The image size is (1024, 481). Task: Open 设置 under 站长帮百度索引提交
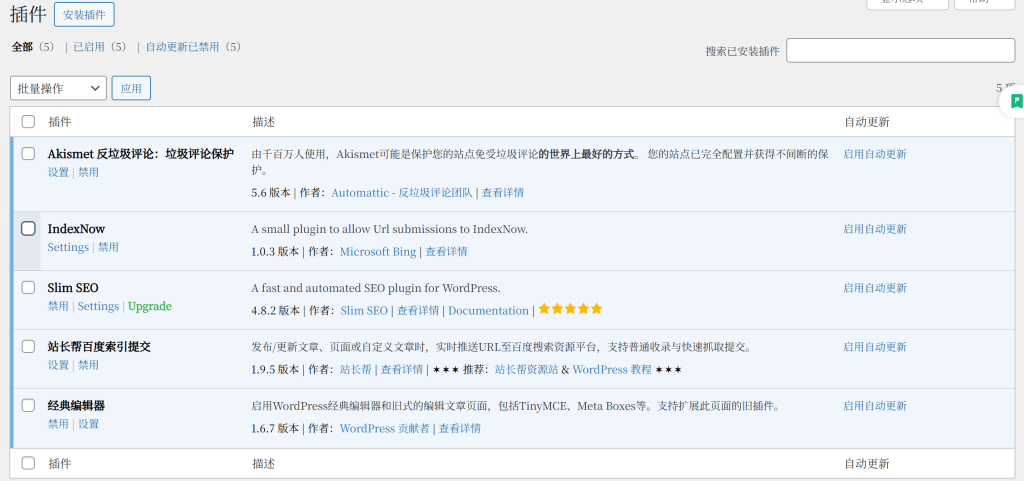pos(58,365)
